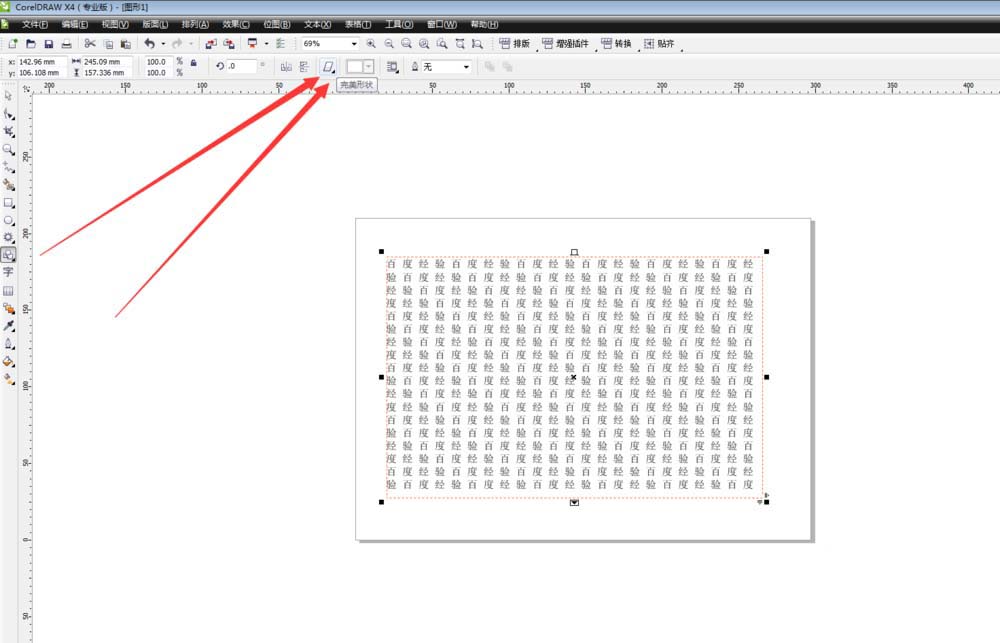Select the Ellipse tool in the toolbox
This screenshot has height=643, width=1000.
(8, 220)
